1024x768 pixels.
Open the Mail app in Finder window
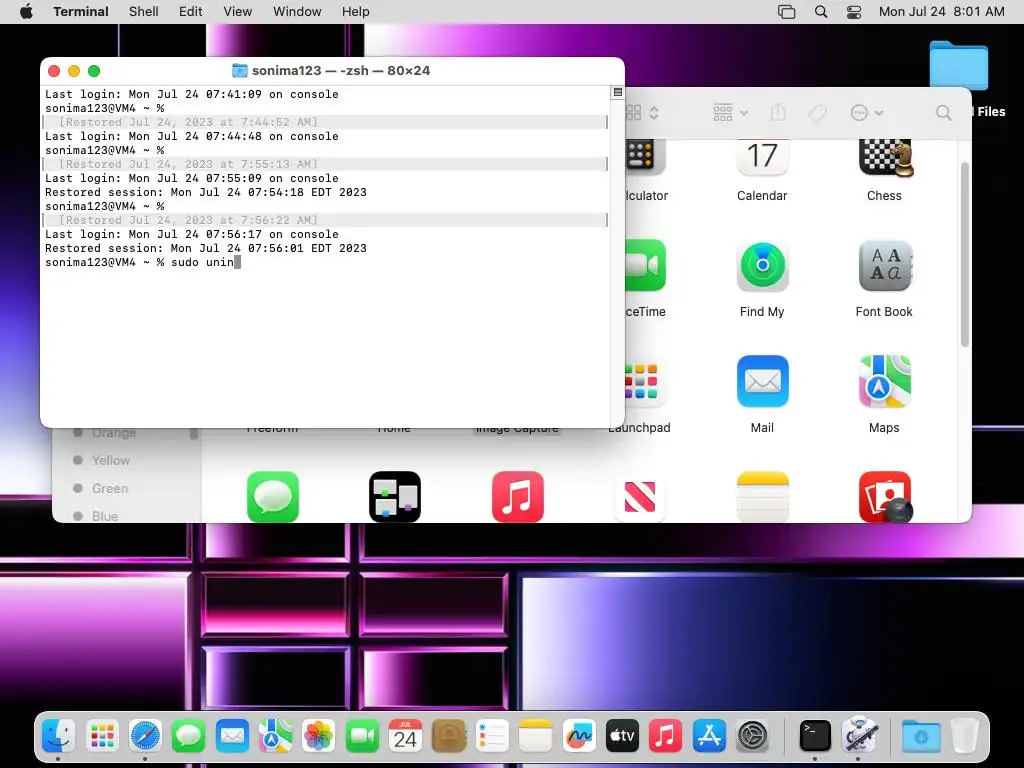(762, 381)
